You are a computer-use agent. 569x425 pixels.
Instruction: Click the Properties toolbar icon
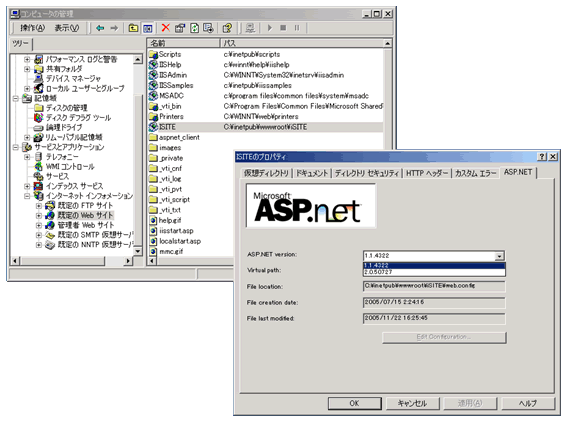pyautogui.click(x=180, y=28)
